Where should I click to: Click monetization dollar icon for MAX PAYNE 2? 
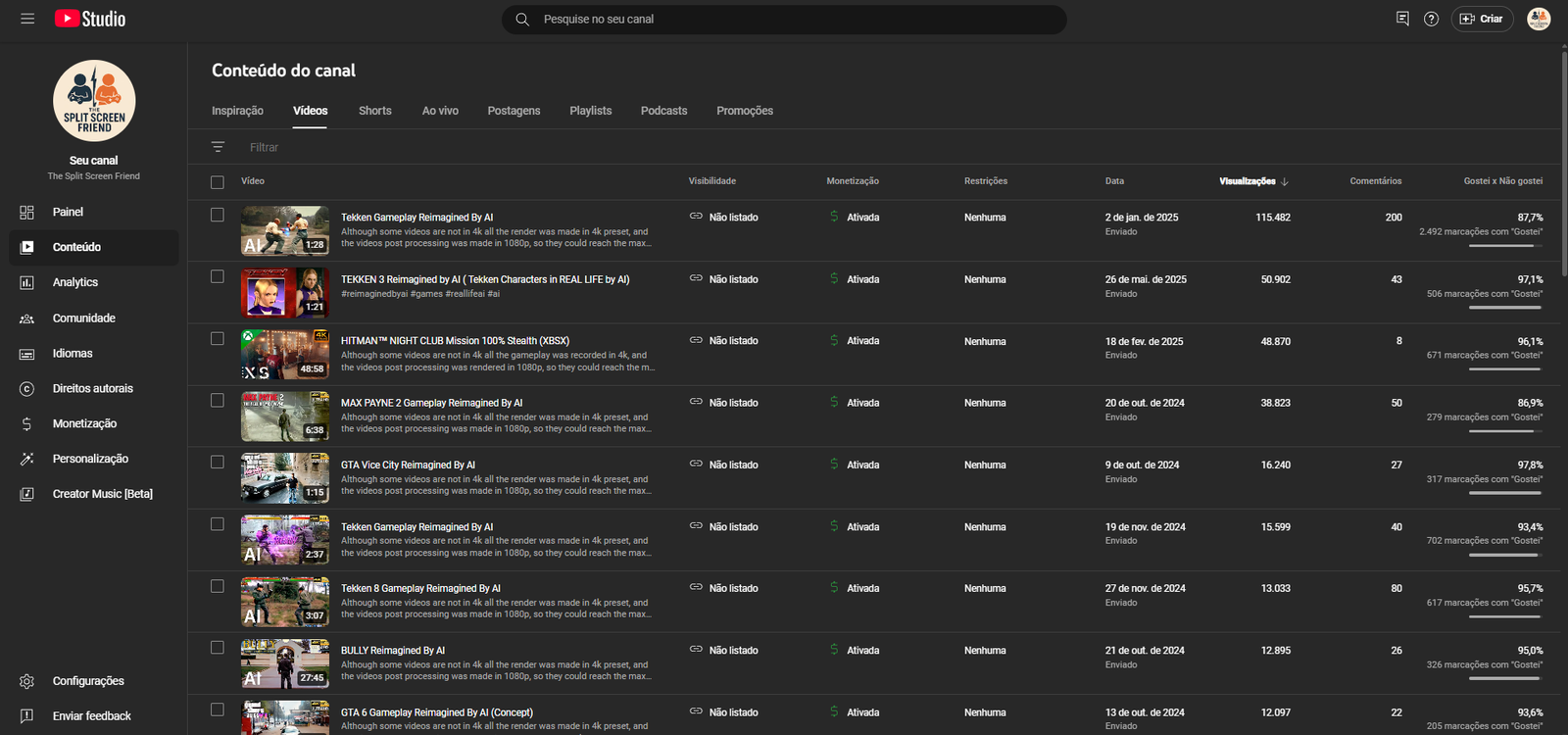pos(834,402)
